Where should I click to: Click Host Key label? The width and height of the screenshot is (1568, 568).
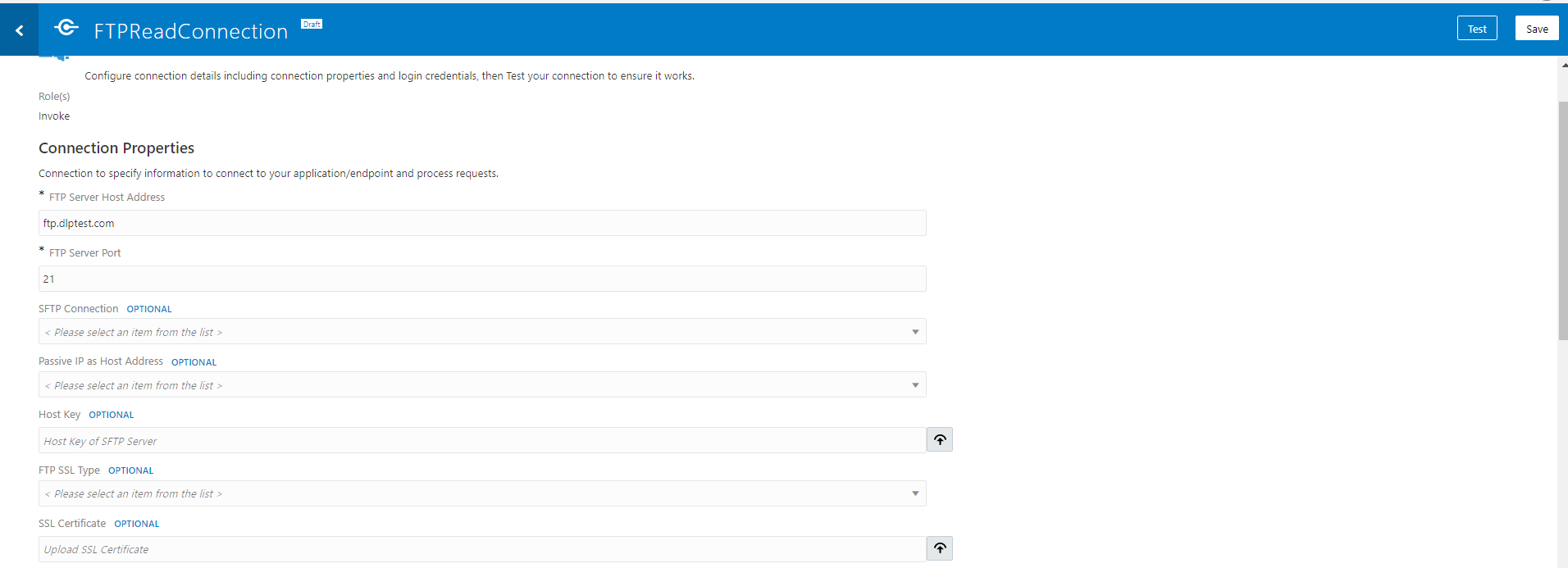click(x=60, y=415)
